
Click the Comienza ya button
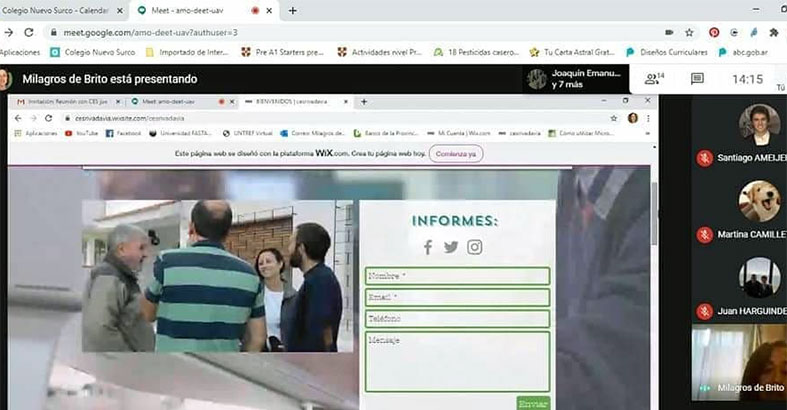click(x=456, y=154)
